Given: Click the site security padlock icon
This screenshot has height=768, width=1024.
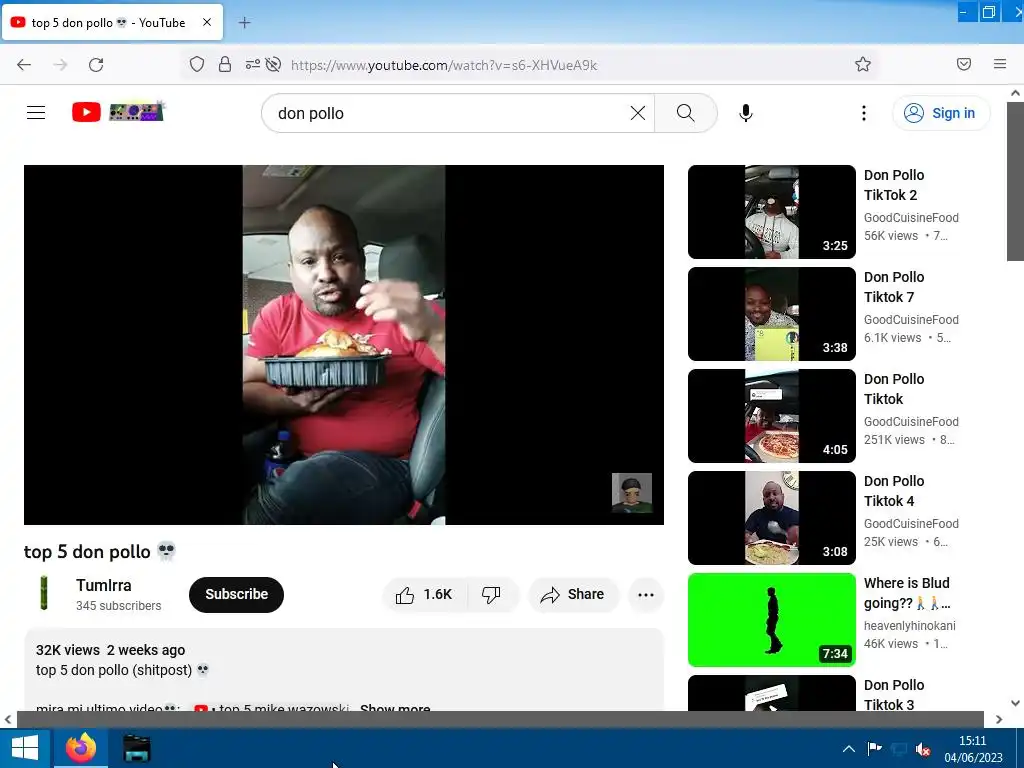Looking at the screenshot, I should pyautogui.click(x=225, y=64).
